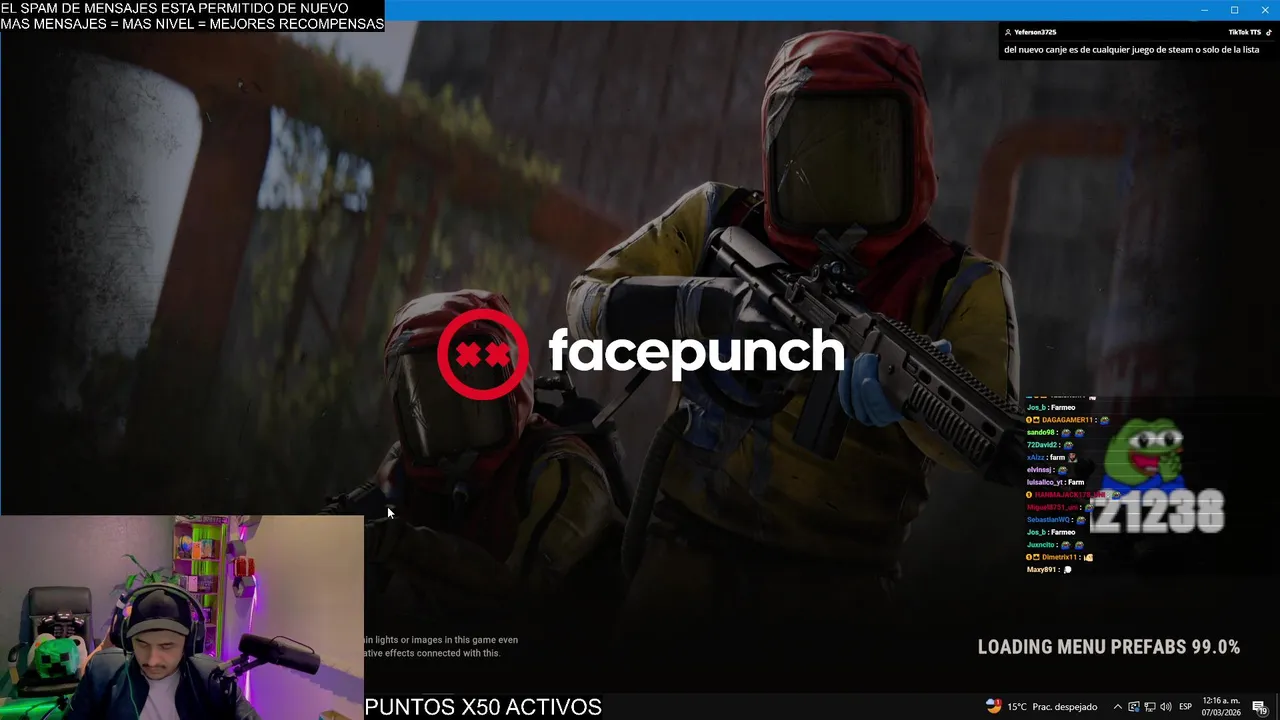Click the TikTok TTS label

click(x=1245, y=32)
